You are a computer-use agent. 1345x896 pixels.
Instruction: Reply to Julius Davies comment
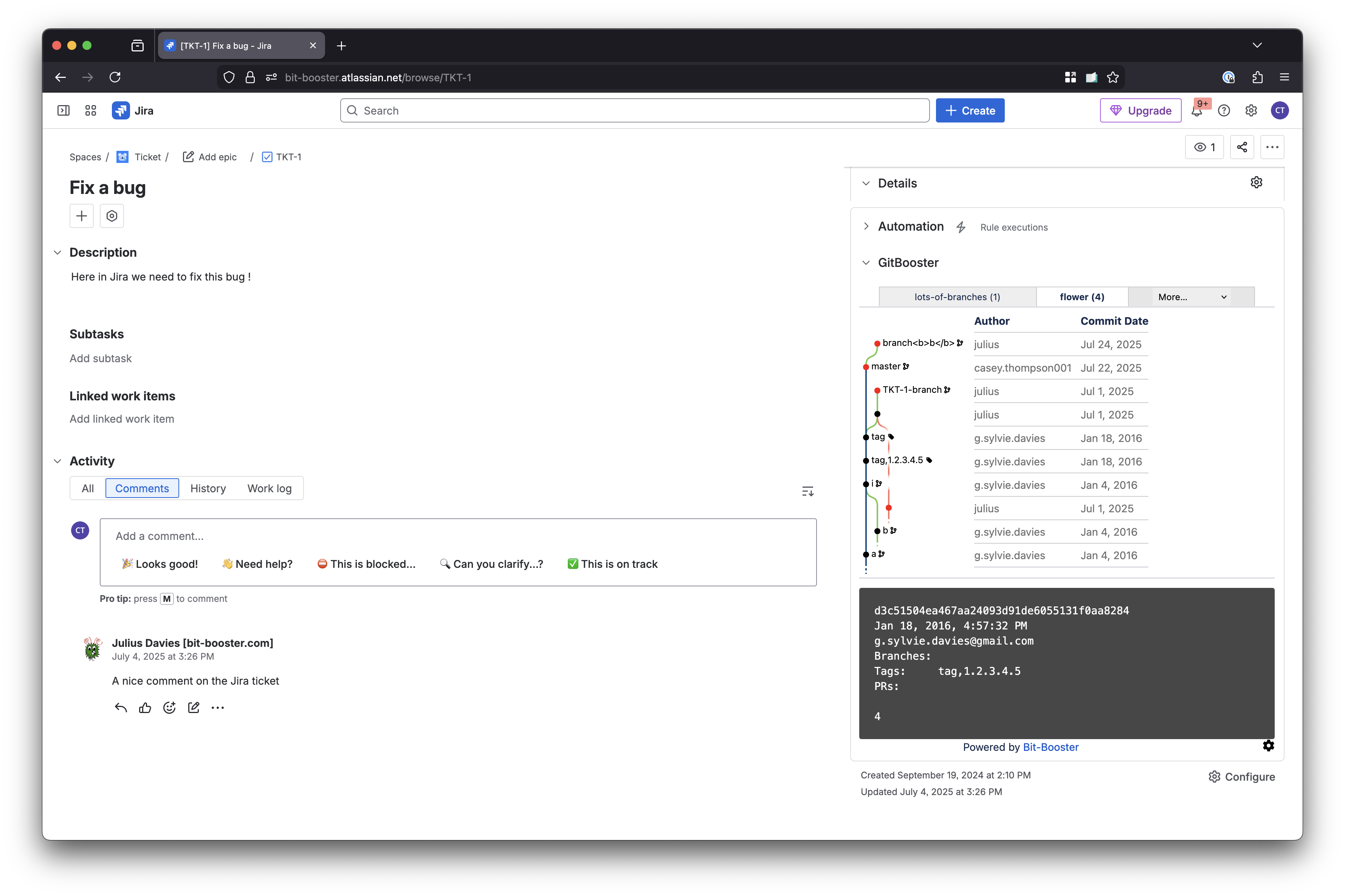[121, 707]
